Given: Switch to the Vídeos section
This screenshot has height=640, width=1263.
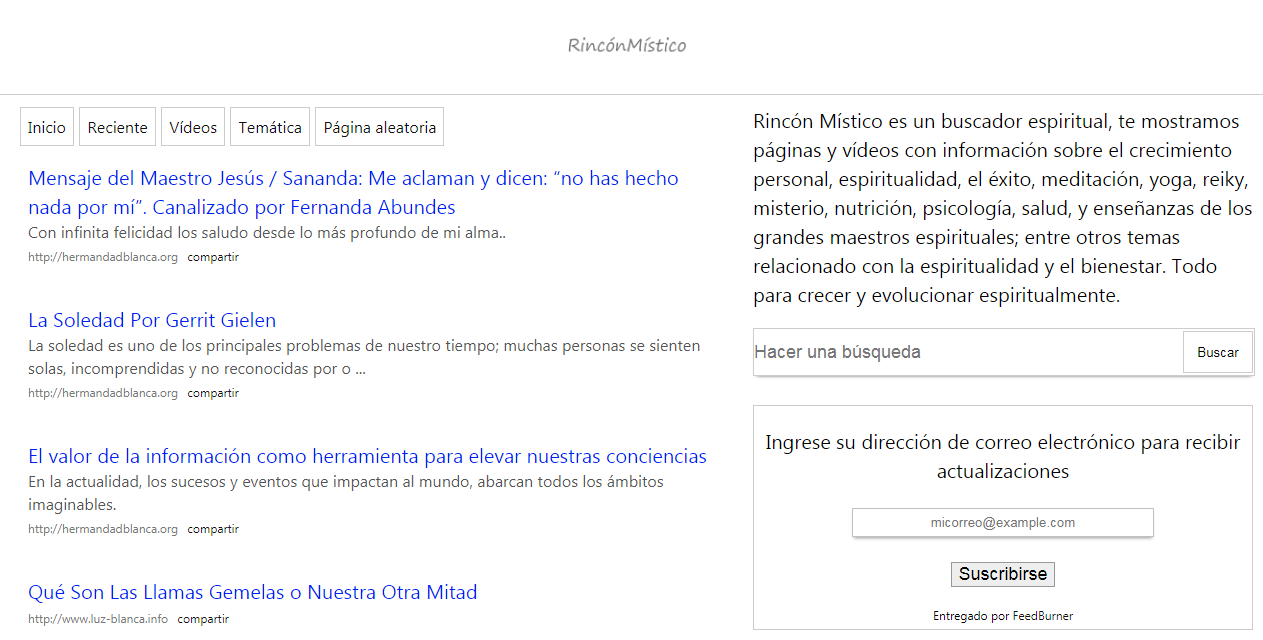Looking at the screenshot, I should click(193, 127).
